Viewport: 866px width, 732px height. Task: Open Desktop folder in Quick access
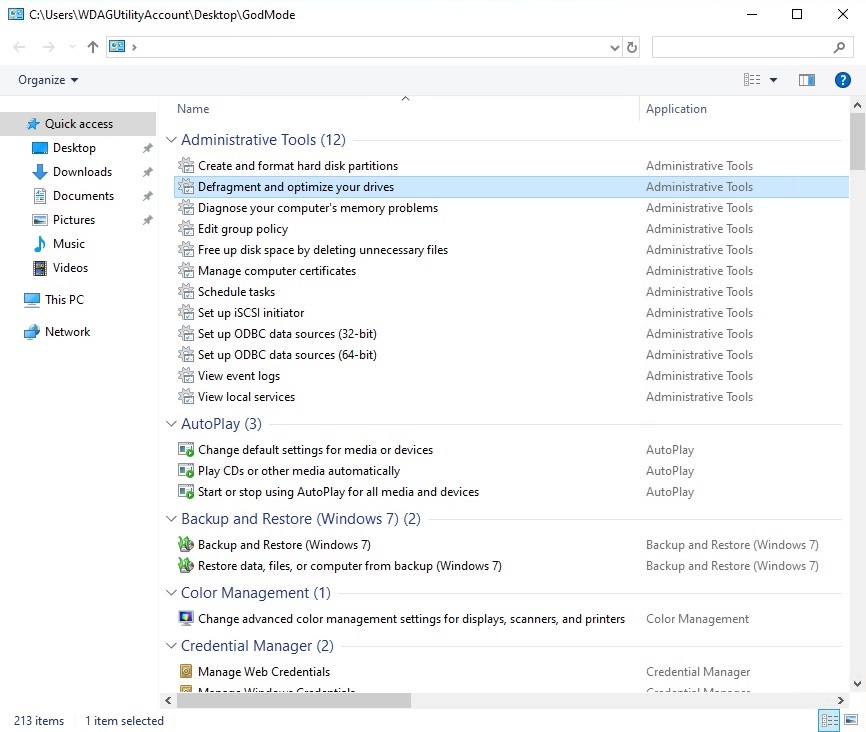[x=74, y=148]
